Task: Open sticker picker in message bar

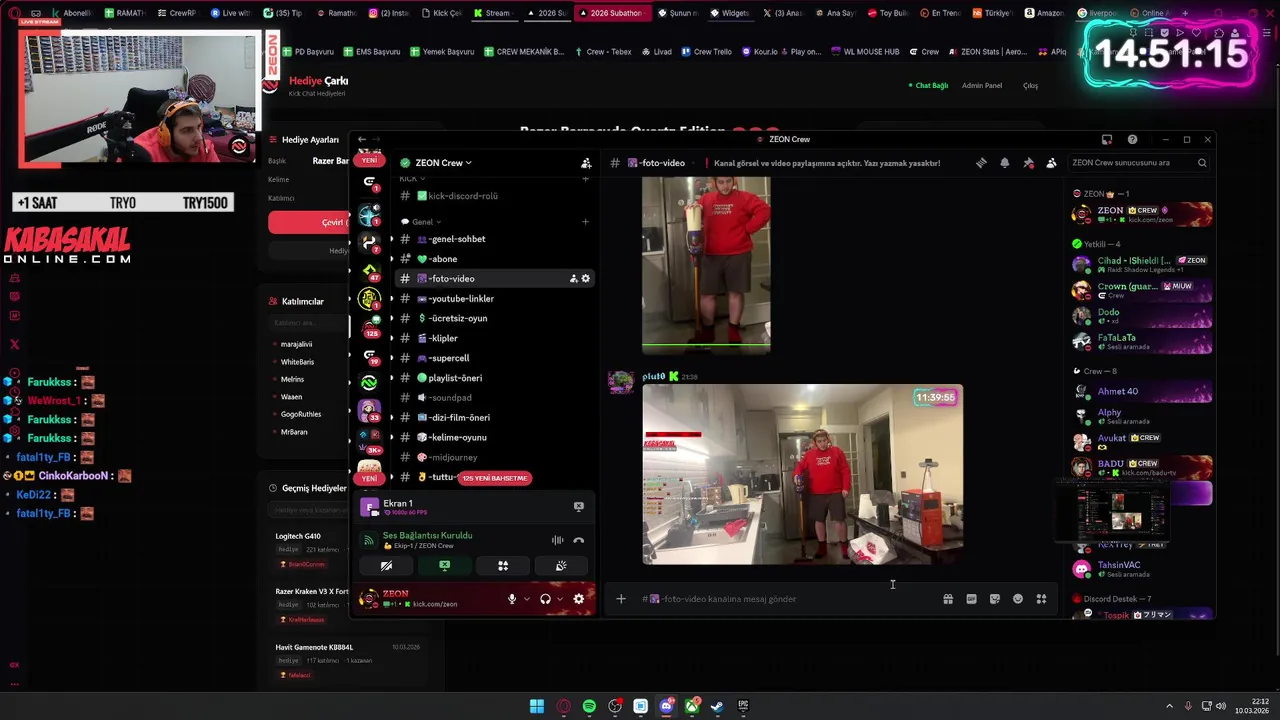Action: (995, 599)
